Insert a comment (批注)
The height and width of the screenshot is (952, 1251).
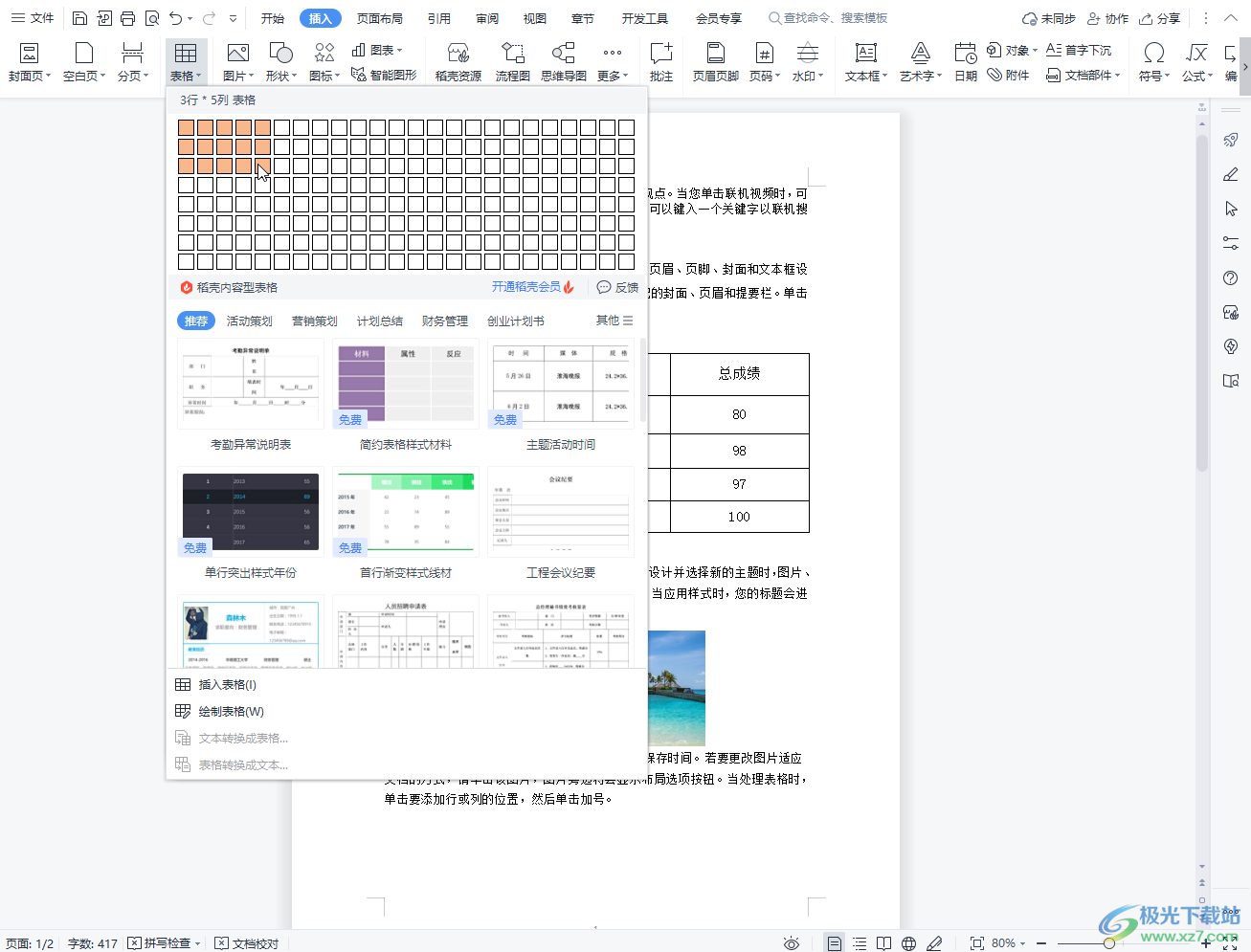(x=661, y=62)
